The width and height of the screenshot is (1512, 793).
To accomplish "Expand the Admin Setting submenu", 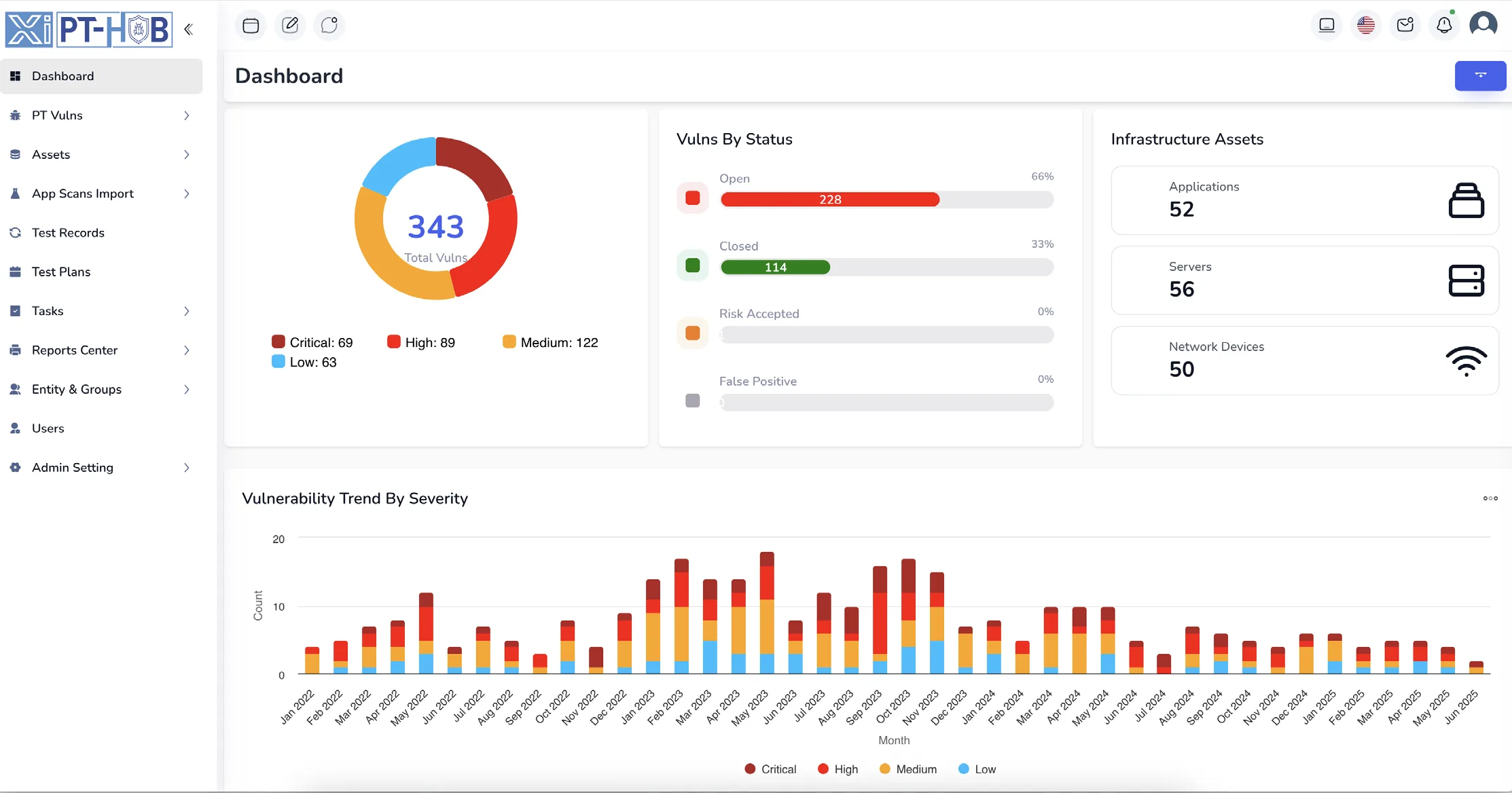I will click(101, 468).
